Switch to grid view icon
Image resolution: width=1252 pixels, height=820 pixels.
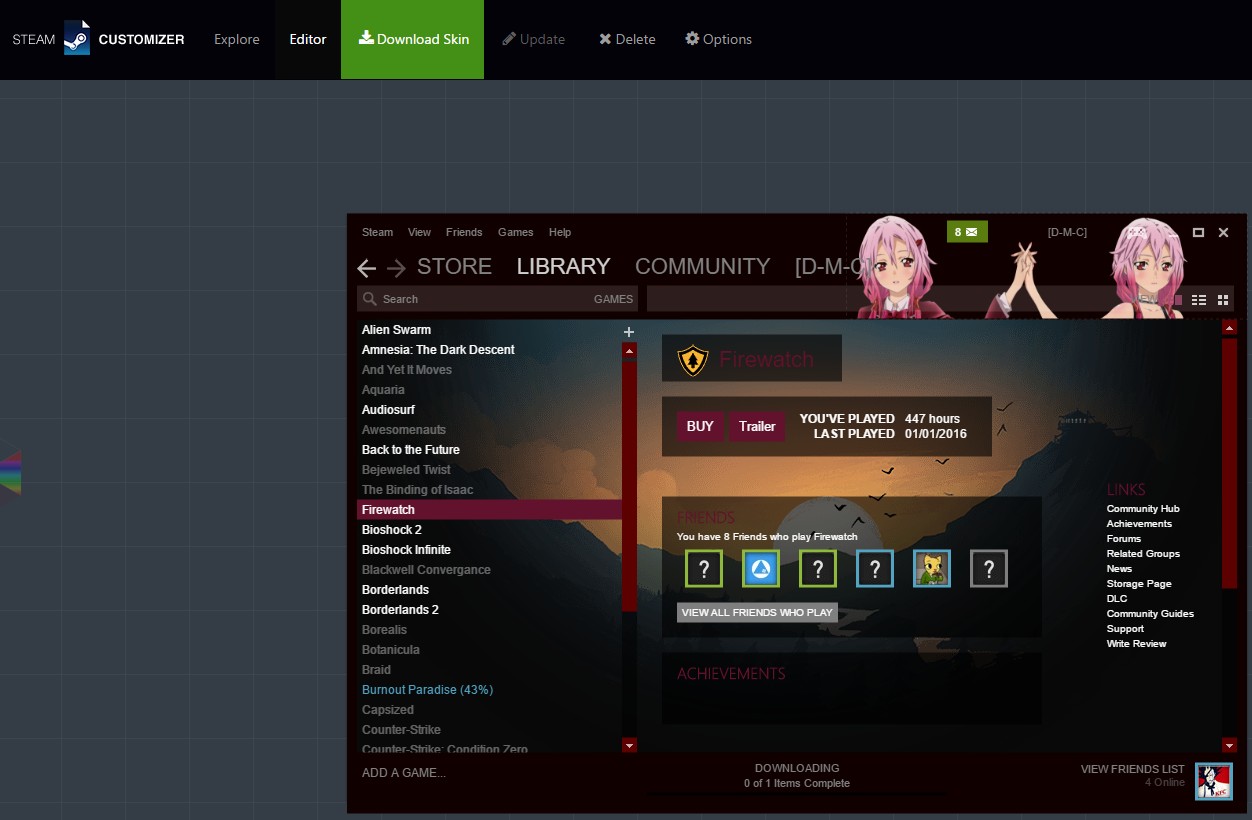(1223, 300)
